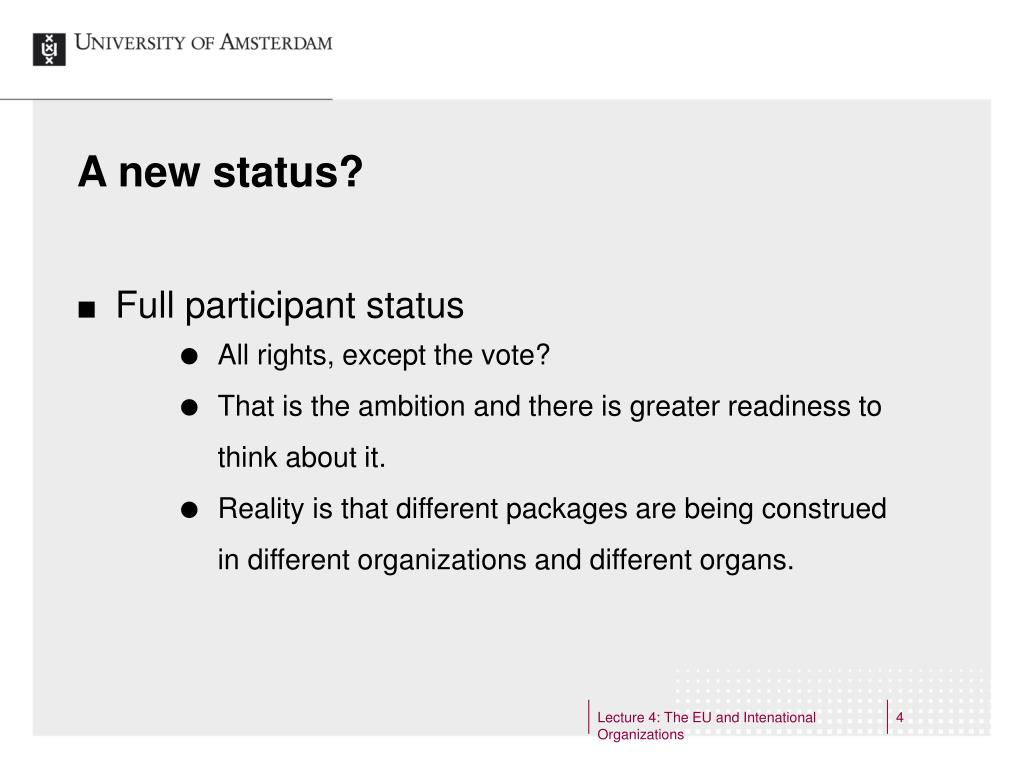Click the University of Amsterdam wordmark
This screenshot has height=768, width=1024.
point(203,42)
